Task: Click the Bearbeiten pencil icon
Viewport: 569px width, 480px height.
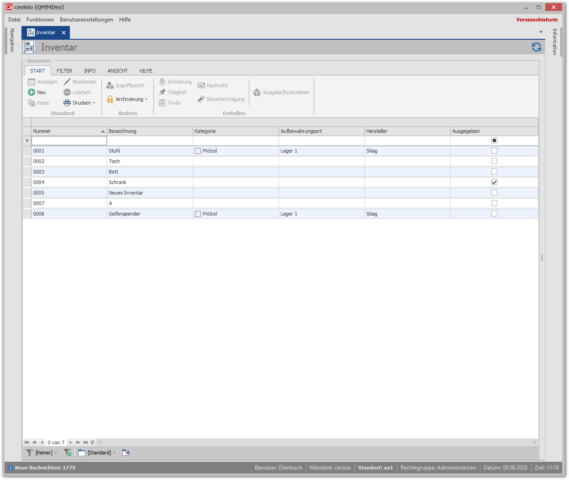Action: 67,82
